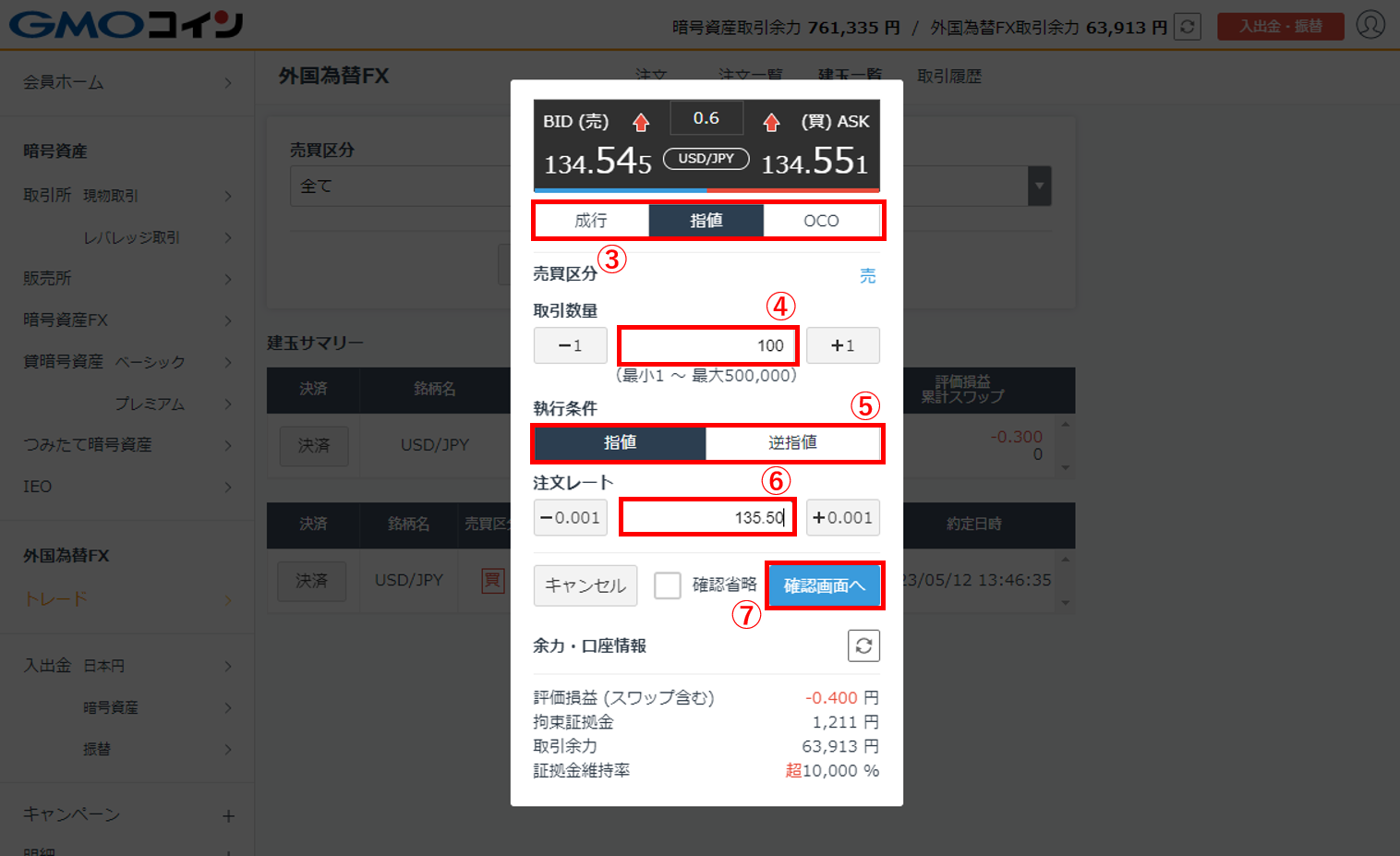Click the キャンセル button
This screenshot has width=1400, height=856.
coord(585,585)
